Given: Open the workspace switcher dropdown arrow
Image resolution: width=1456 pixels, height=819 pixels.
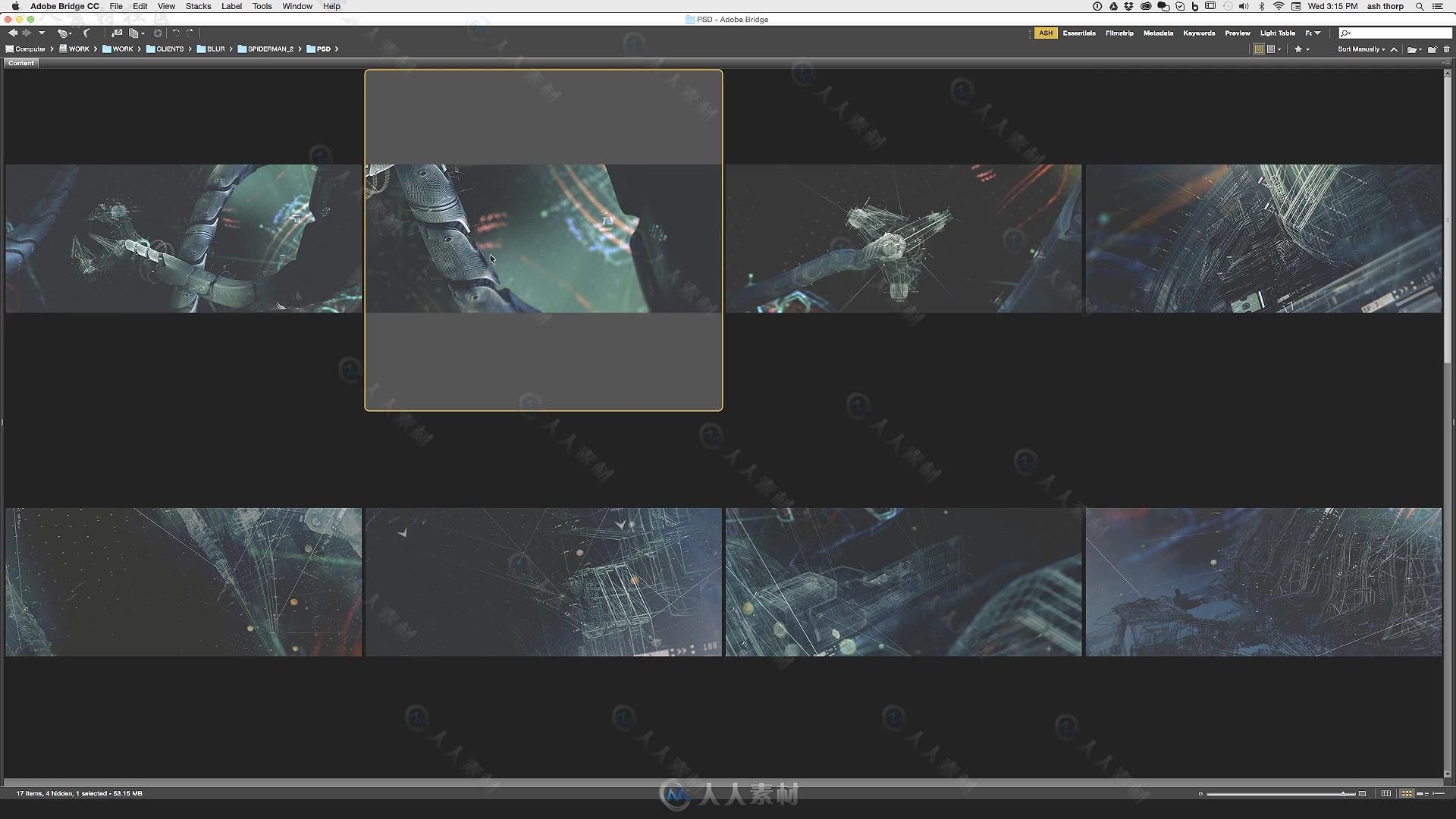Looking at the screenshot, I should [x=1317, y=33].
